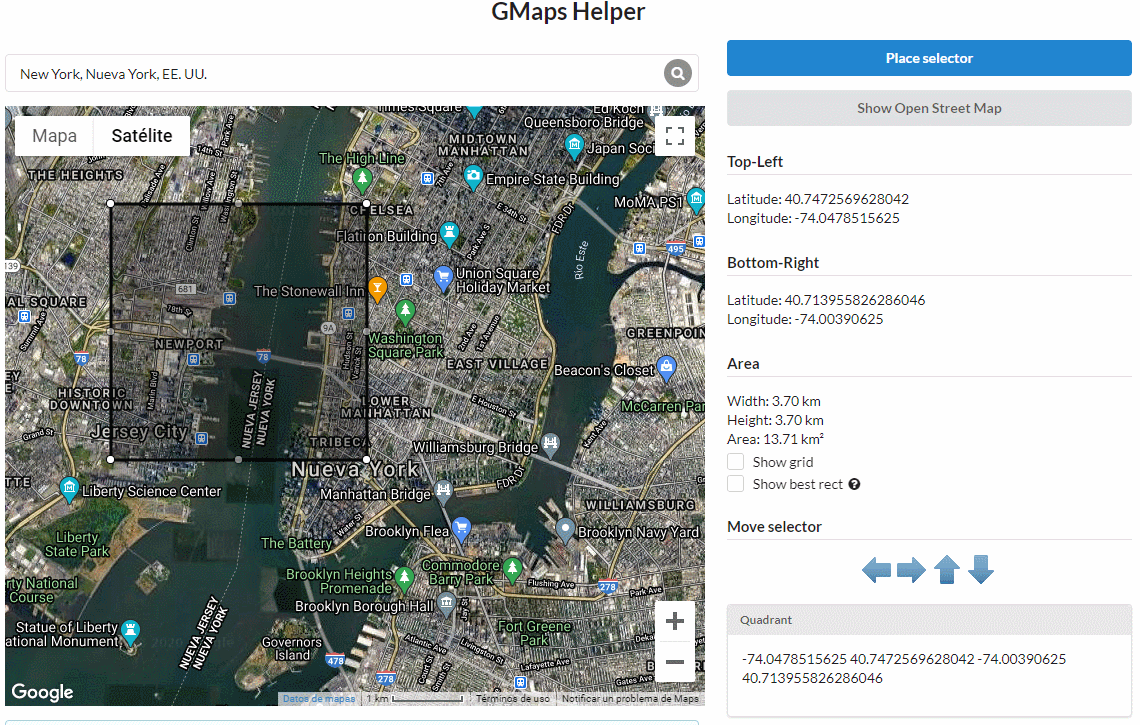Click the location search input field
The image size is (1140, 725).
(x=300, y=73)
